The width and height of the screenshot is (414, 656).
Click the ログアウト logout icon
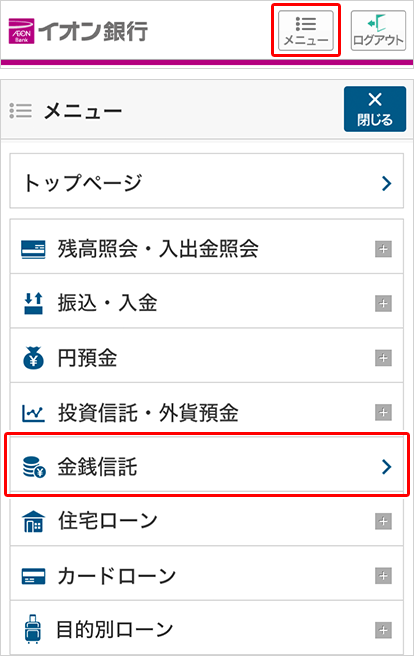tap(378, 31)
